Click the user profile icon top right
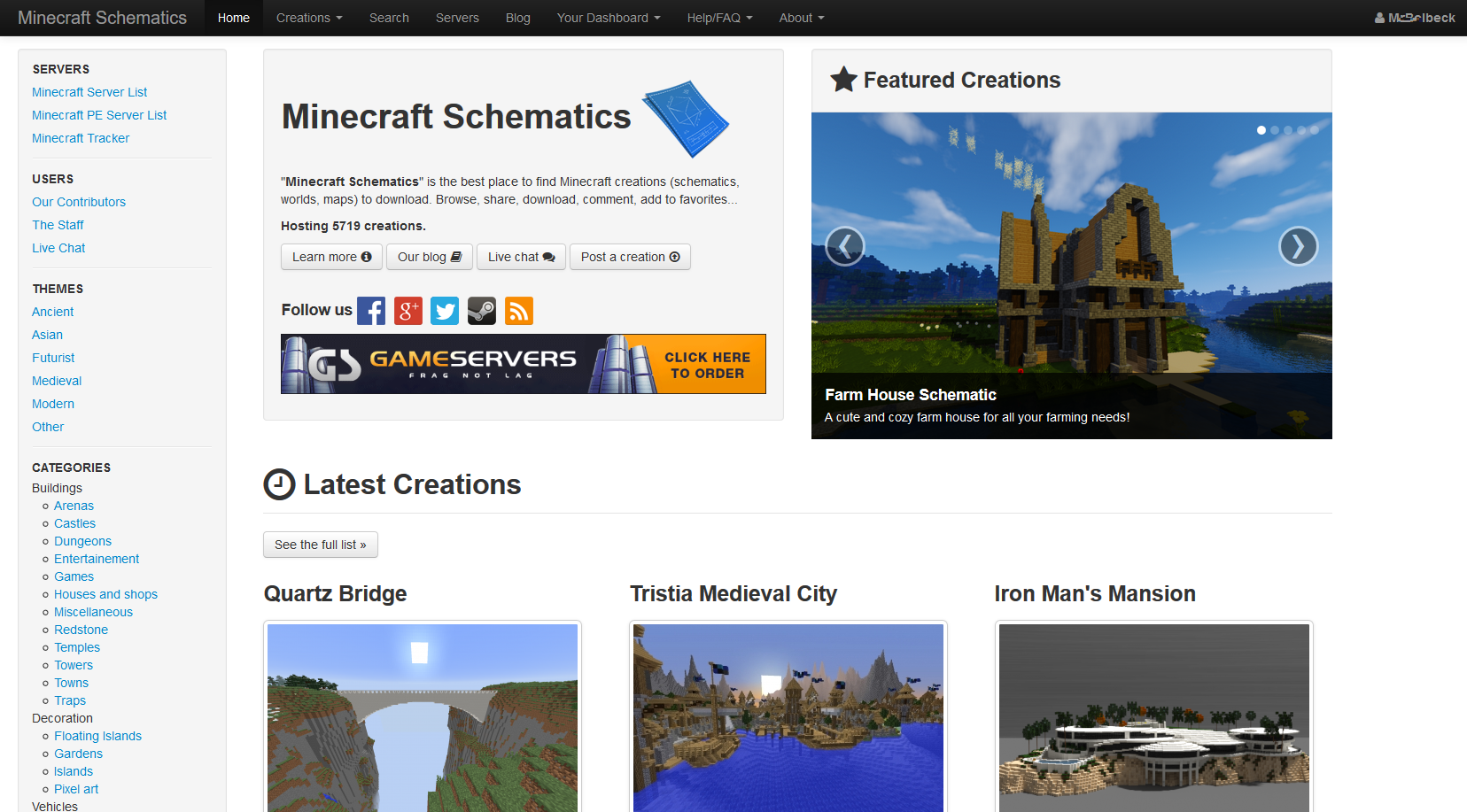The height and width of the screenshot is (812, 1467). click(1379, 17)
